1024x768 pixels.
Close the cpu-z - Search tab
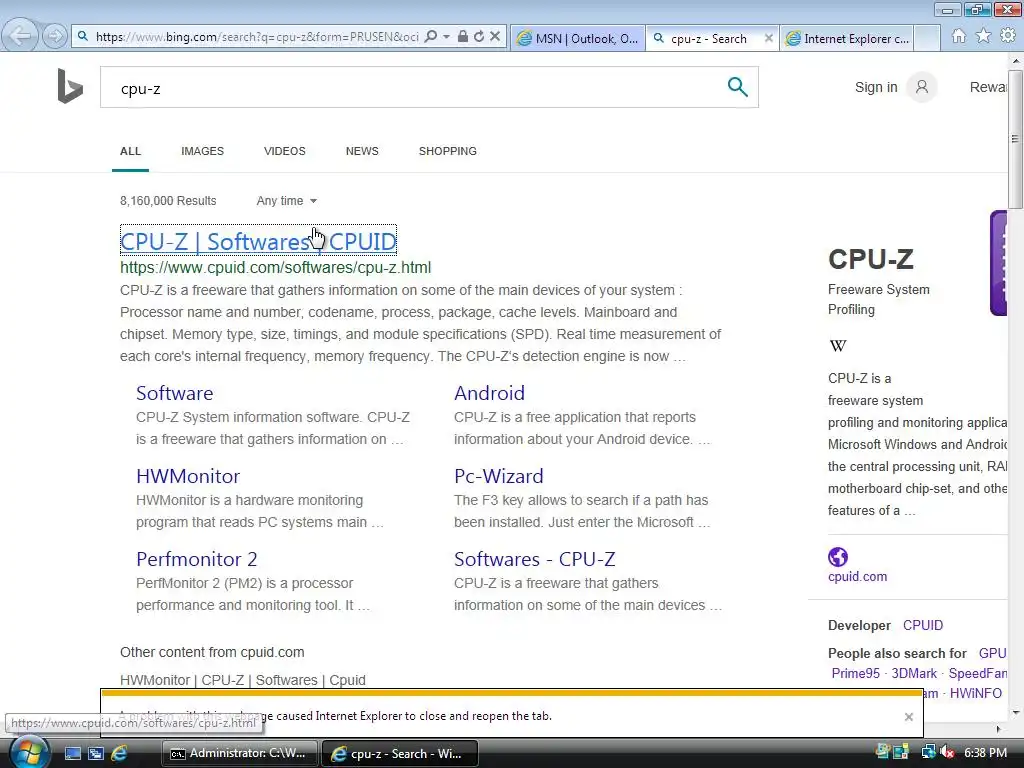click(769, 39)
